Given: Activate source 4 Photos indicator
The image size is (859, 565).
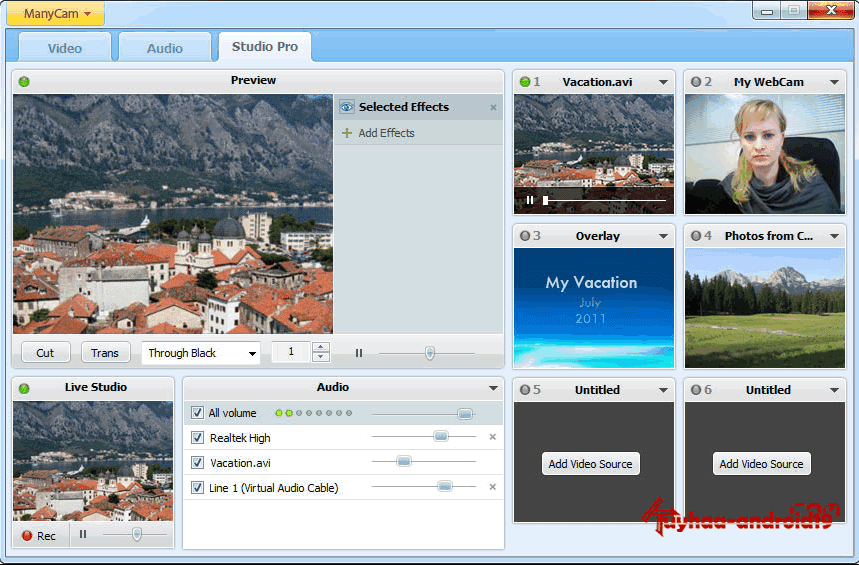Looking at the screenshot, I should click(x=696, y=236).
